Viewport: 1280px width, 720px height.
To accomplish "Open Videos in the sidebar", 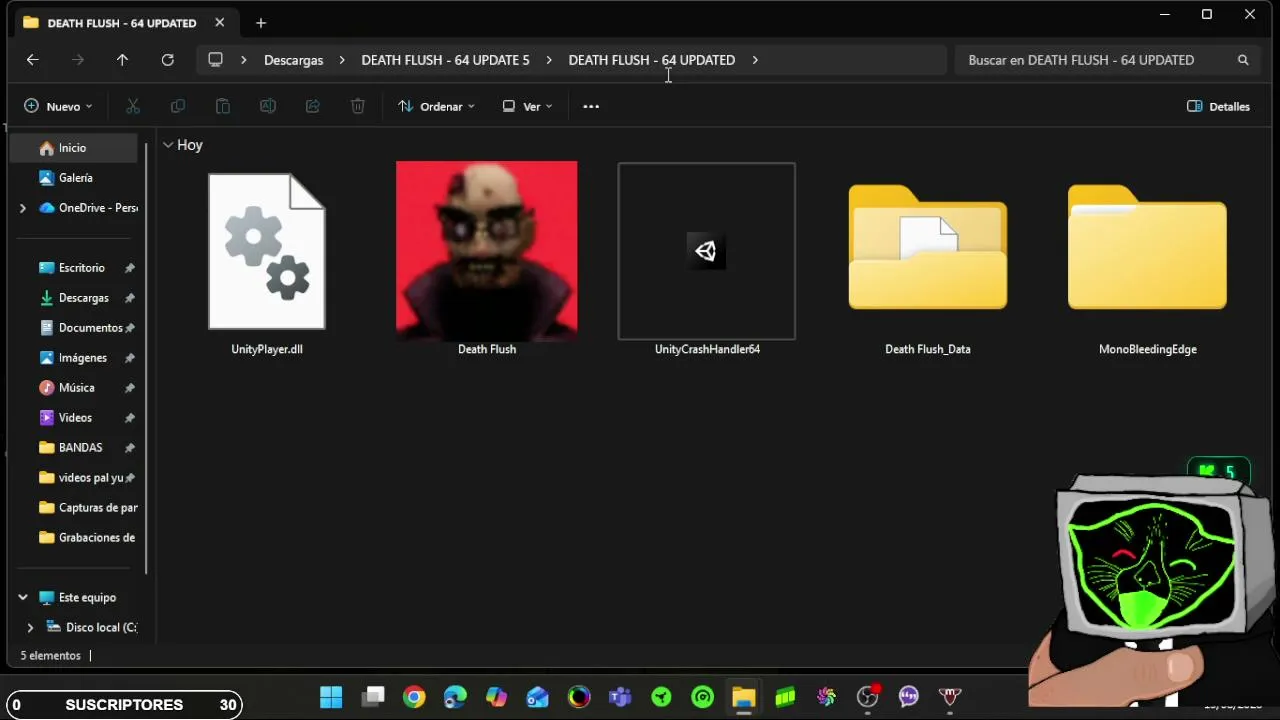I will pos(74,418).
